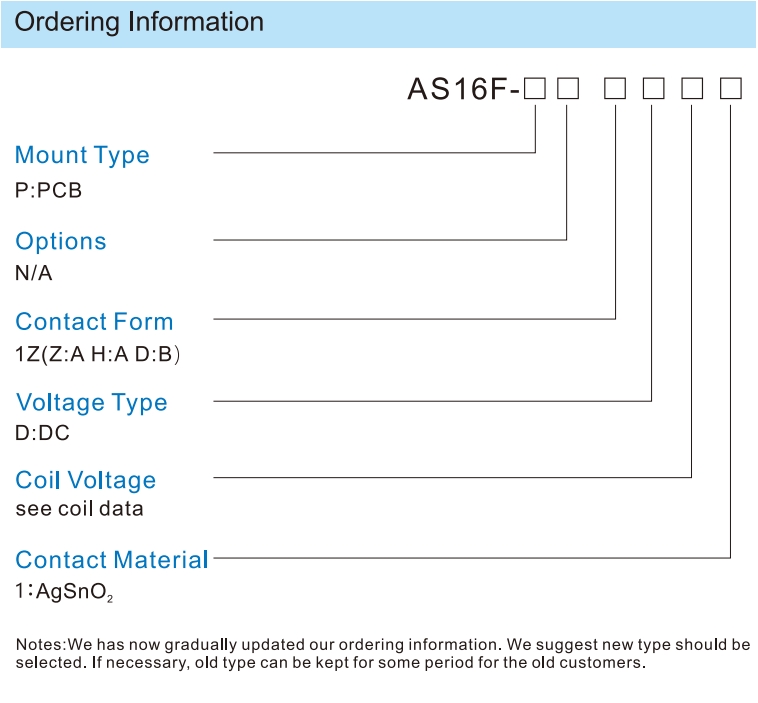Screen dimensions: 758x703
Task: Select the 1:AgSnO2 material text
Action: [x=64, y=592]
